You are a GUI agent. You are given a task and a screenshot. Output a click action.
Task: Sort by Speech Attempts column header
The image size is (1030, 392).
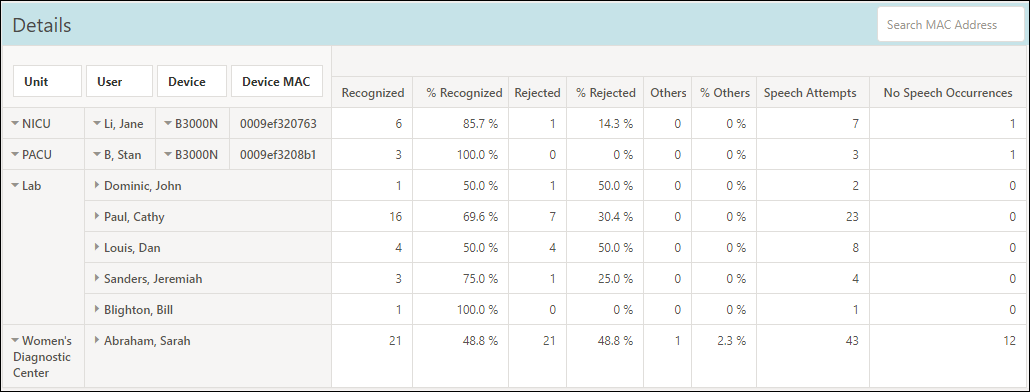pyautogui.click(x=810, y=93)
